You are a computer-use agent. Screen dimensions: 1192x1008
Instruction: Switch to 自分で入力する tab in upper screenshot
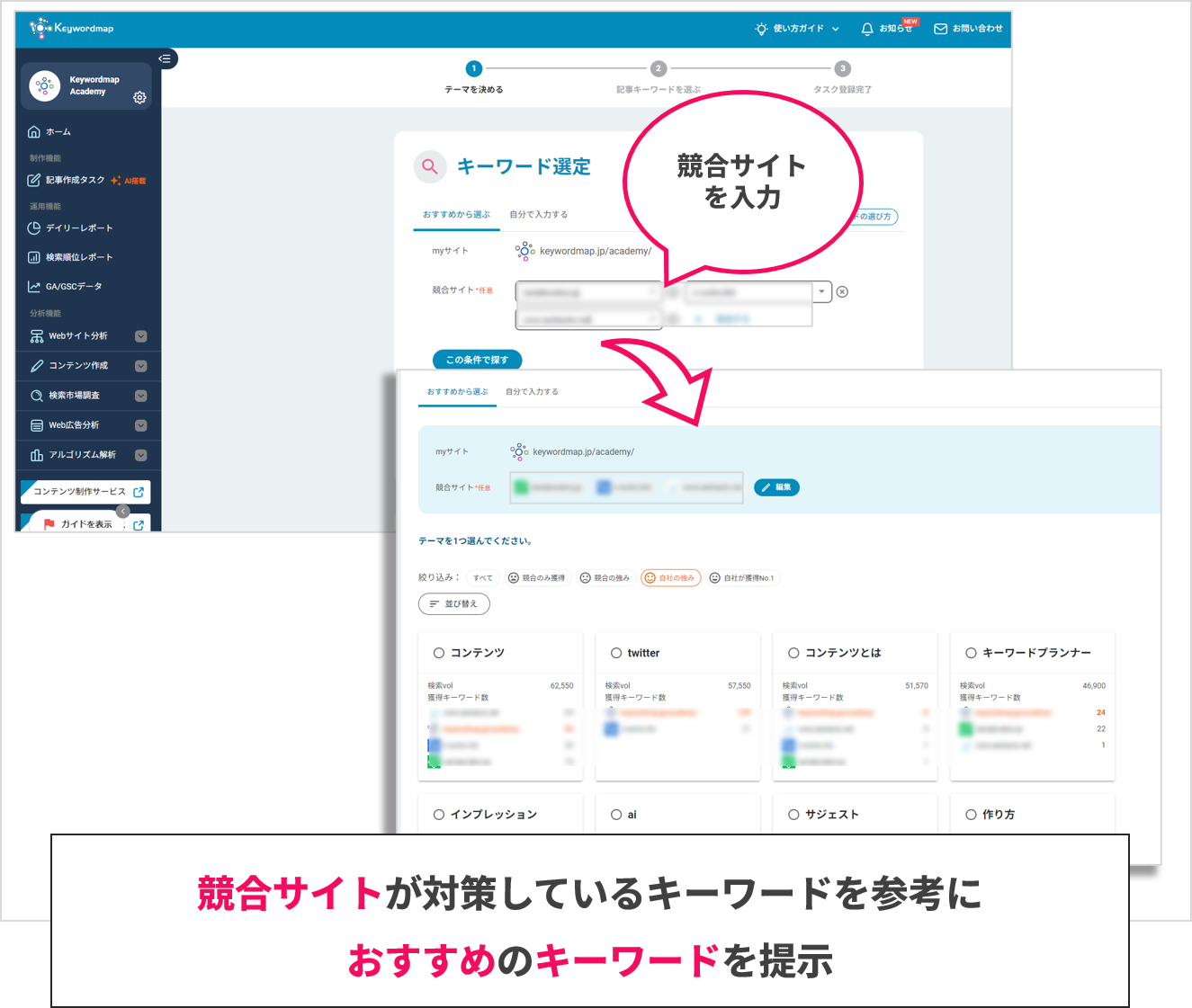click(538, 215)
